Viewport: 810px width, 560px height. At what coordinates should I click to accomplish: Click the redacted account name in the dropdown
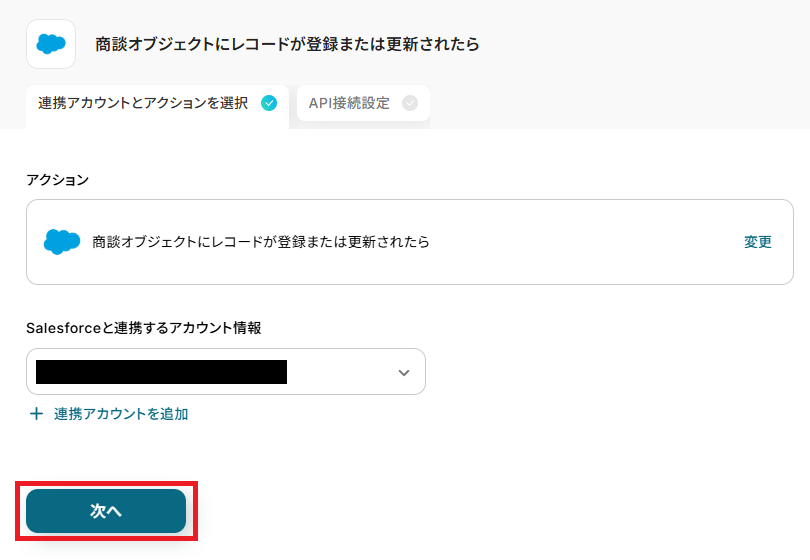click(x=161, y=372)
